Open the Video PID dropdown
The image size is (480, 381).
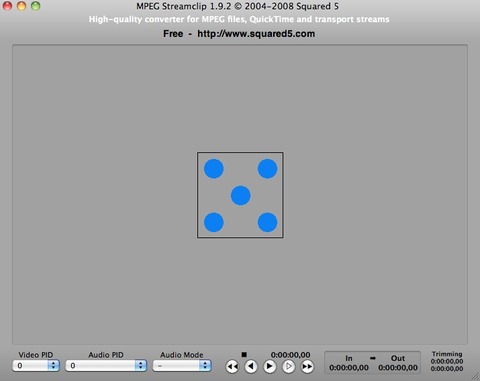pos(36,366)
